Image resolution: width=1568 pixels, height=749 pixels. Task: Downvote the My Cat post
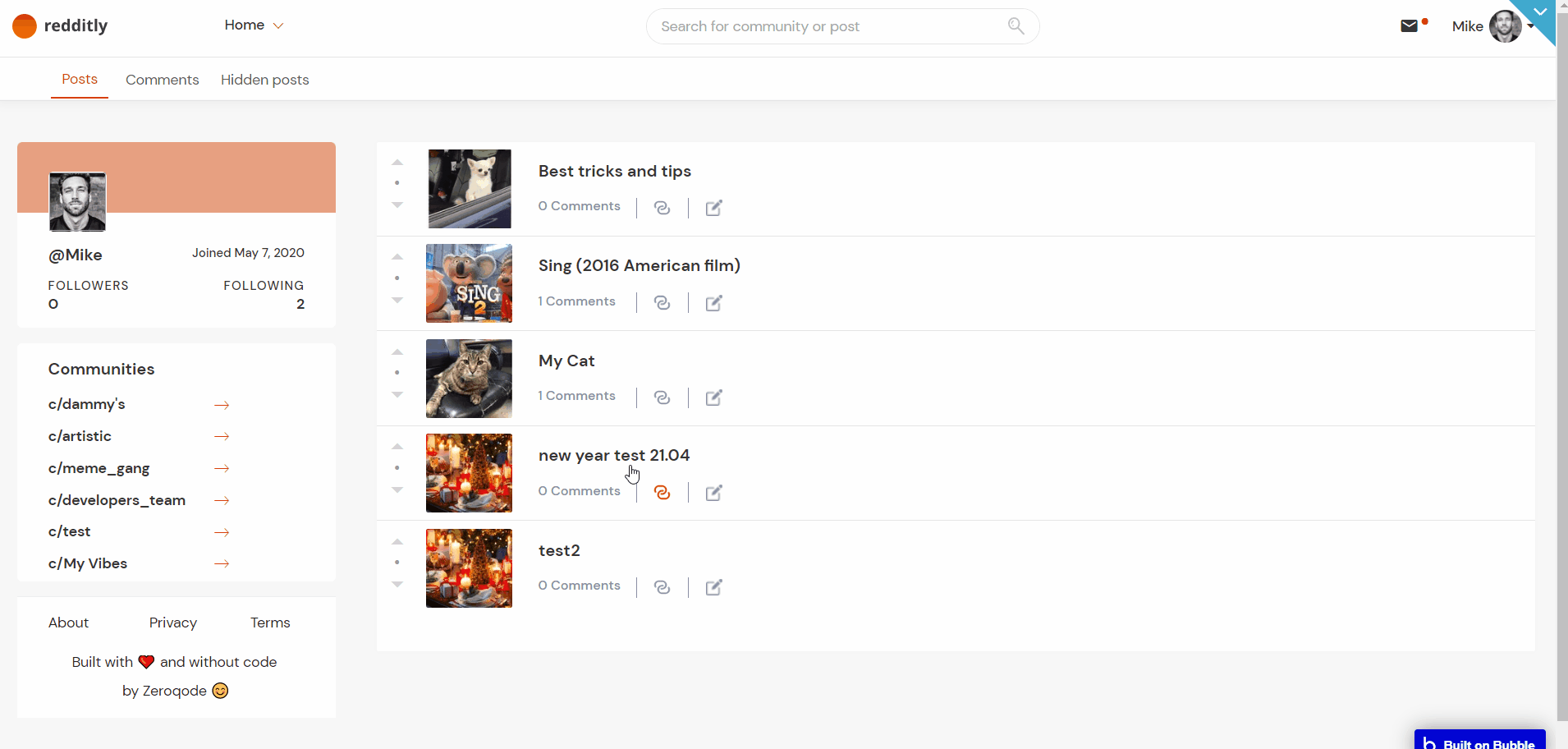[x=397, y=395]
